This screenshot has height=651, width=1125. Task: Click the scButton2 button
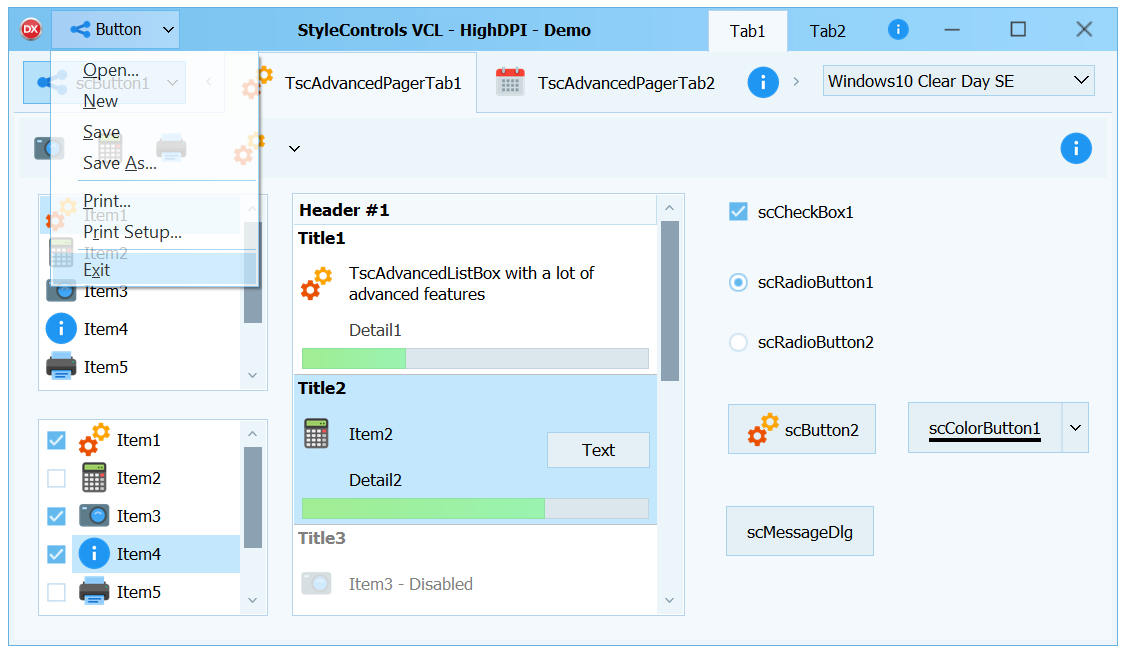click(801, 429)
